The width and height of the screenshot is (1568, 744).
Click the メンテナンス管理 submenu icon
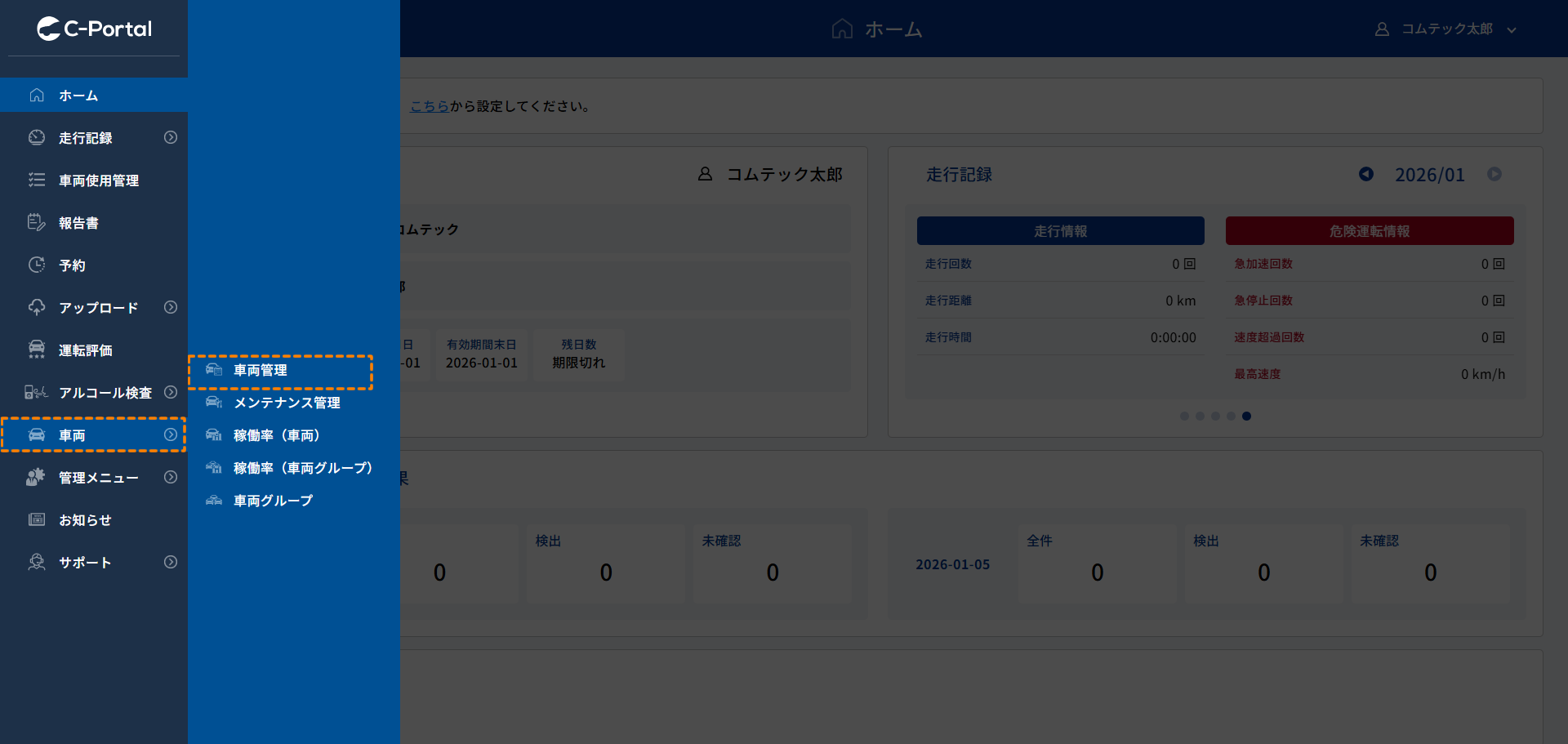click(x=214, y=403)
